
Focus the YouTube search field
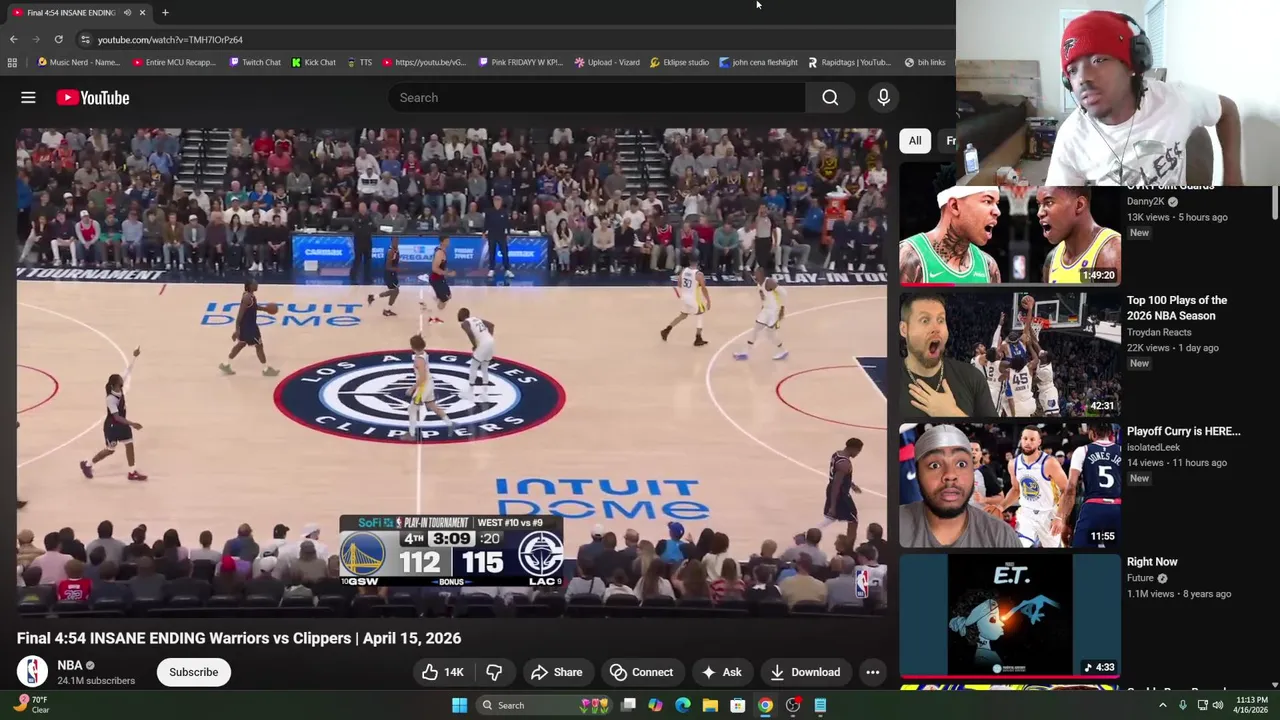click(x=597, y=97)
